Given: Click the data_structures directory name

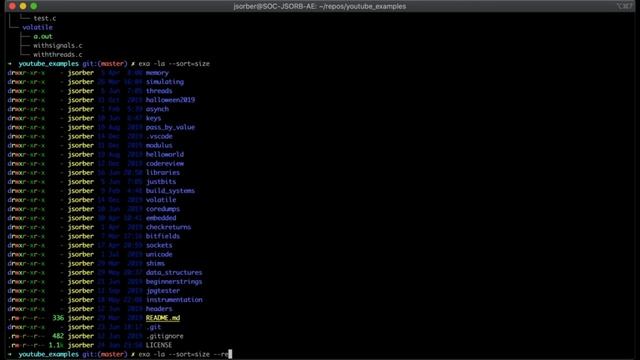Looking at the screenshot, I should (x=174, y=272).
